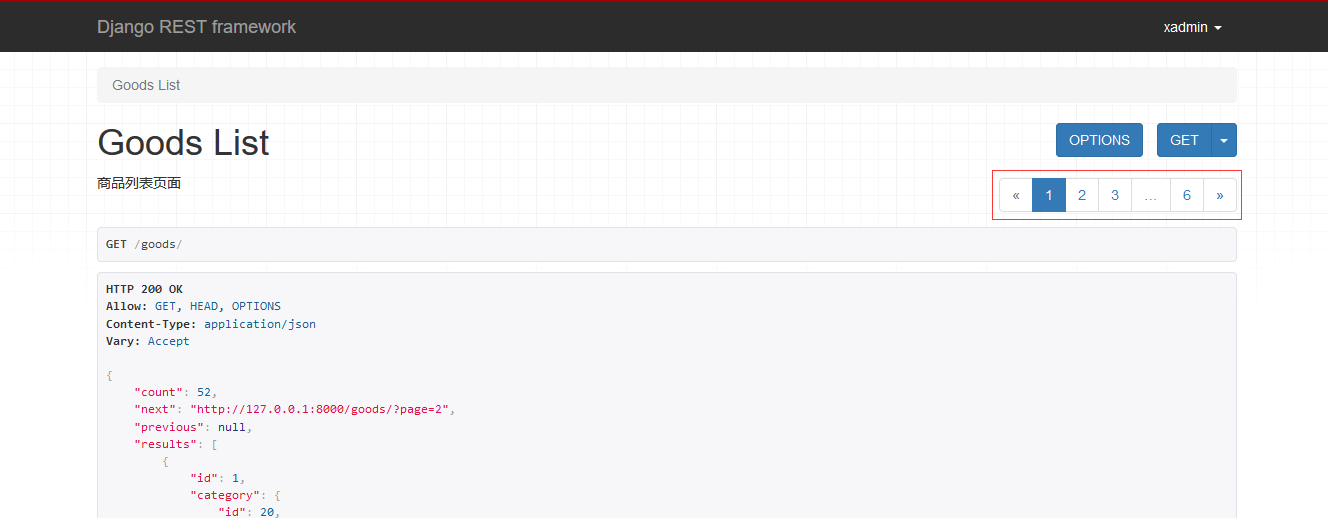
Task: Click the "results" key in JSON
Action: tap(165, 444)
